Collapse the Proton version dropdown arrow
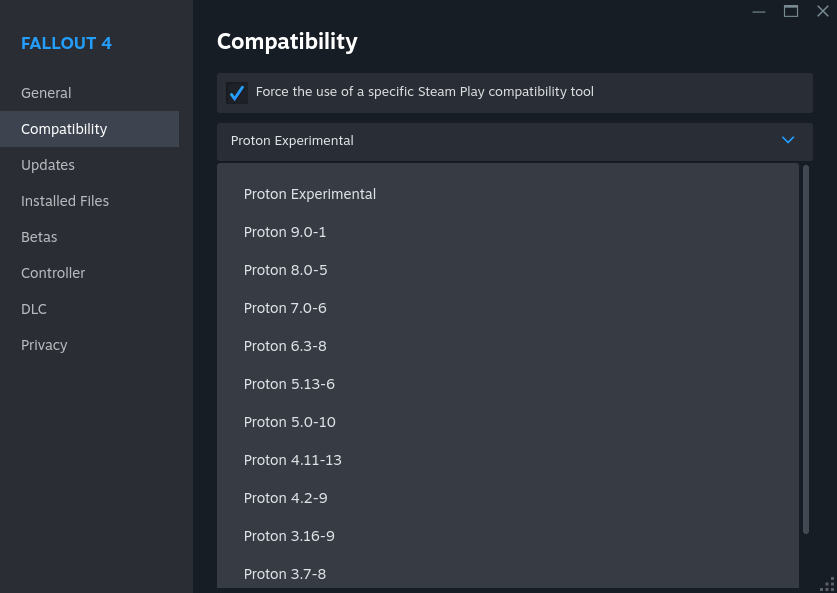This screenshot has width=837, height=593. pyautogui.click(x=788, y=141)
